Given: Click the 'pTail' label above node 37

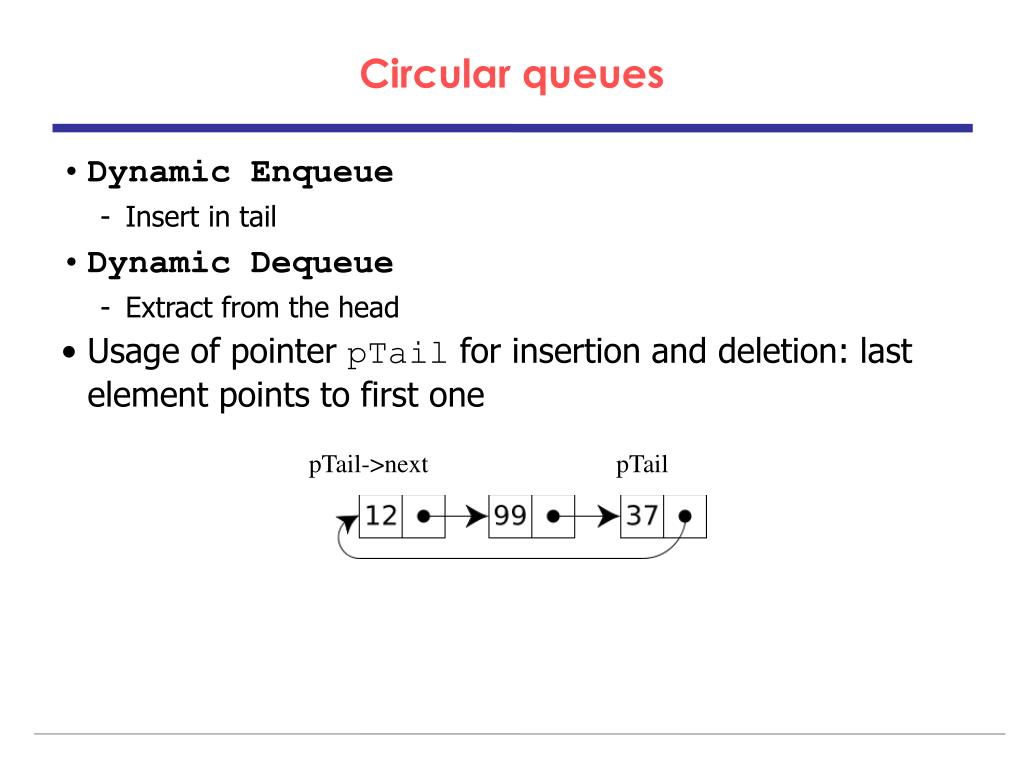Looking at the screenshot, I should pyautogui.click(x=642, y=465).
